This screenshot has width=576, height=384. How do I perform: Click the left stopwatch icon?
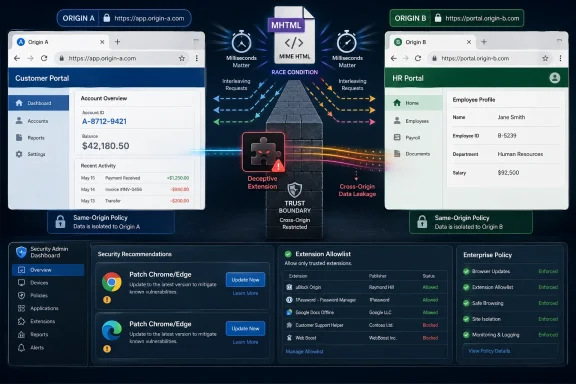point(241,42)
